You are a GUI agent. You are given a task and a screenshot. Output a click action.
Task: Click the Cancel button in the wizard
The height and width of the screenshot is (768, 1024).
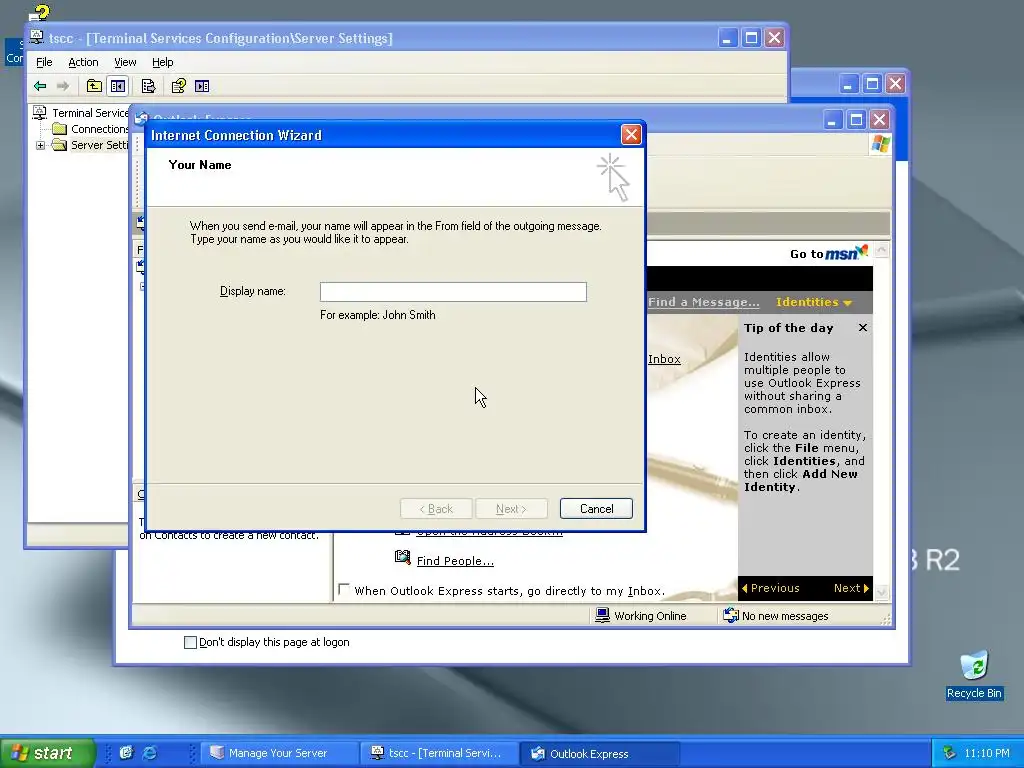(x=596, y=509)
